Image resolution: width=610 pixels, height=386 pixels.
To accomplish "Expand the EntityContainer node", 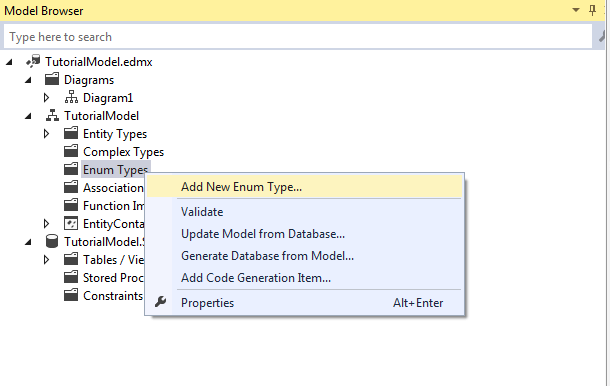I will tap(46, 224).
